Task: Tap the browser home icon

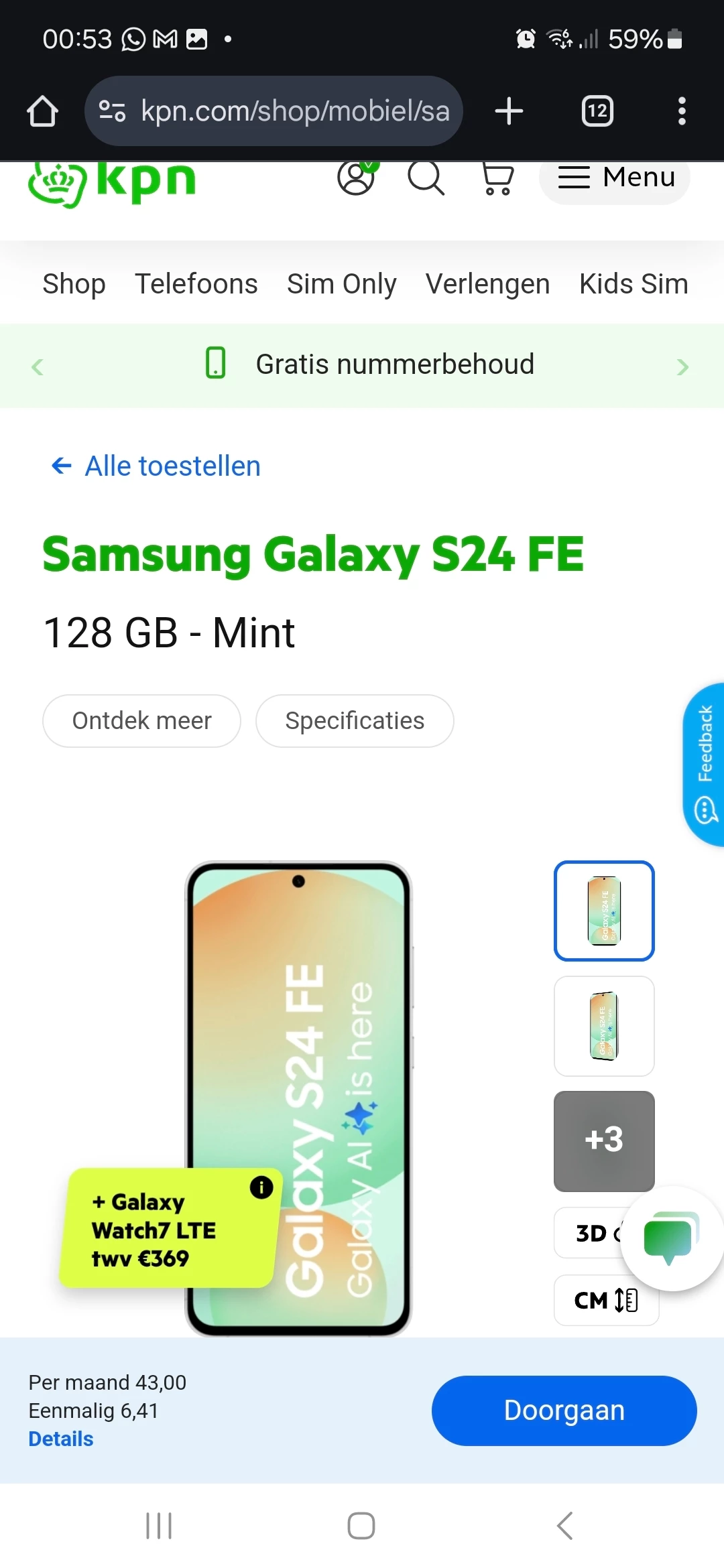Action: pos(42,111)
